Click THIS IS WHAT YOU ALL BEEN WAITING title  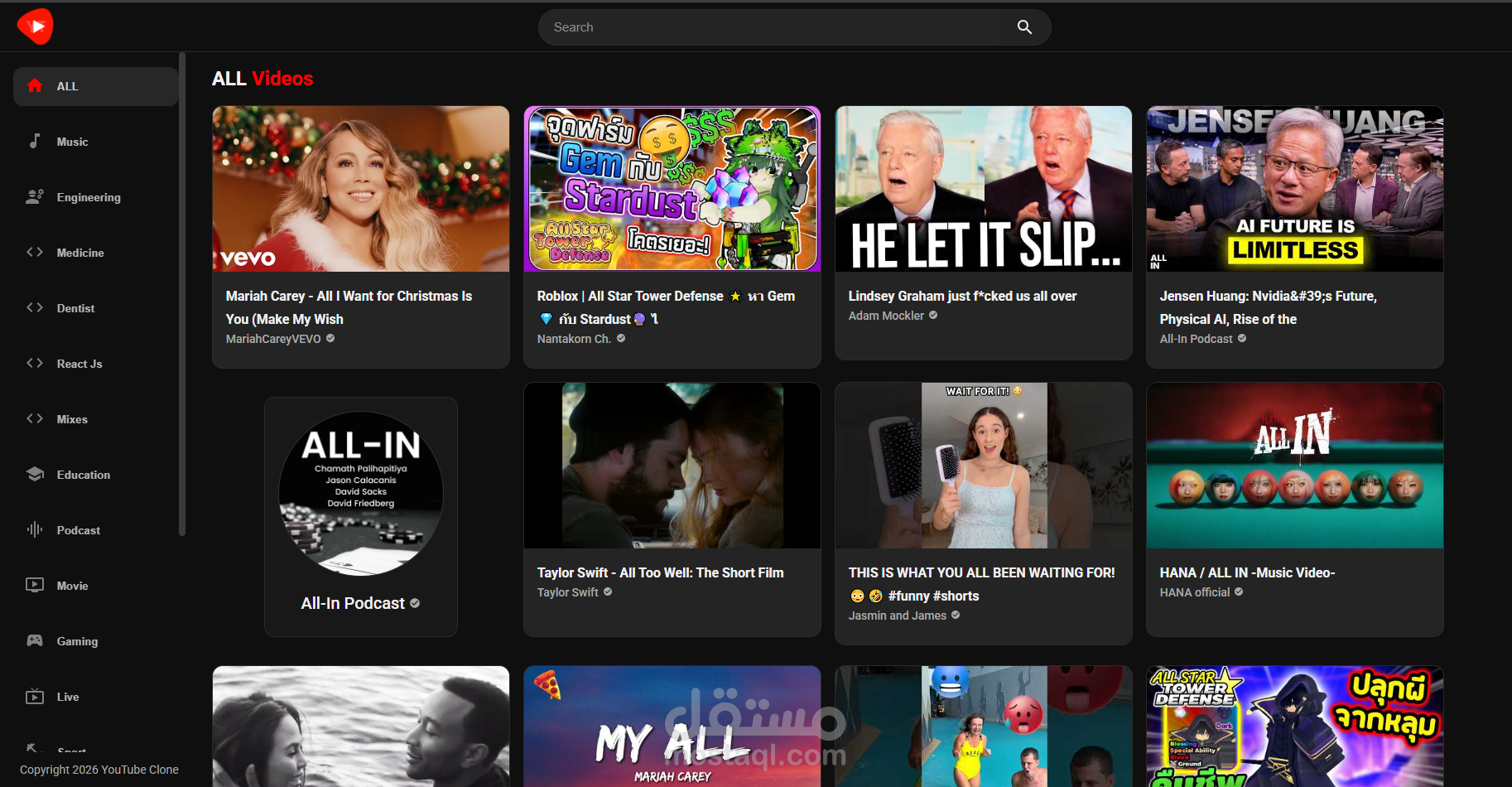coord(981,584)
